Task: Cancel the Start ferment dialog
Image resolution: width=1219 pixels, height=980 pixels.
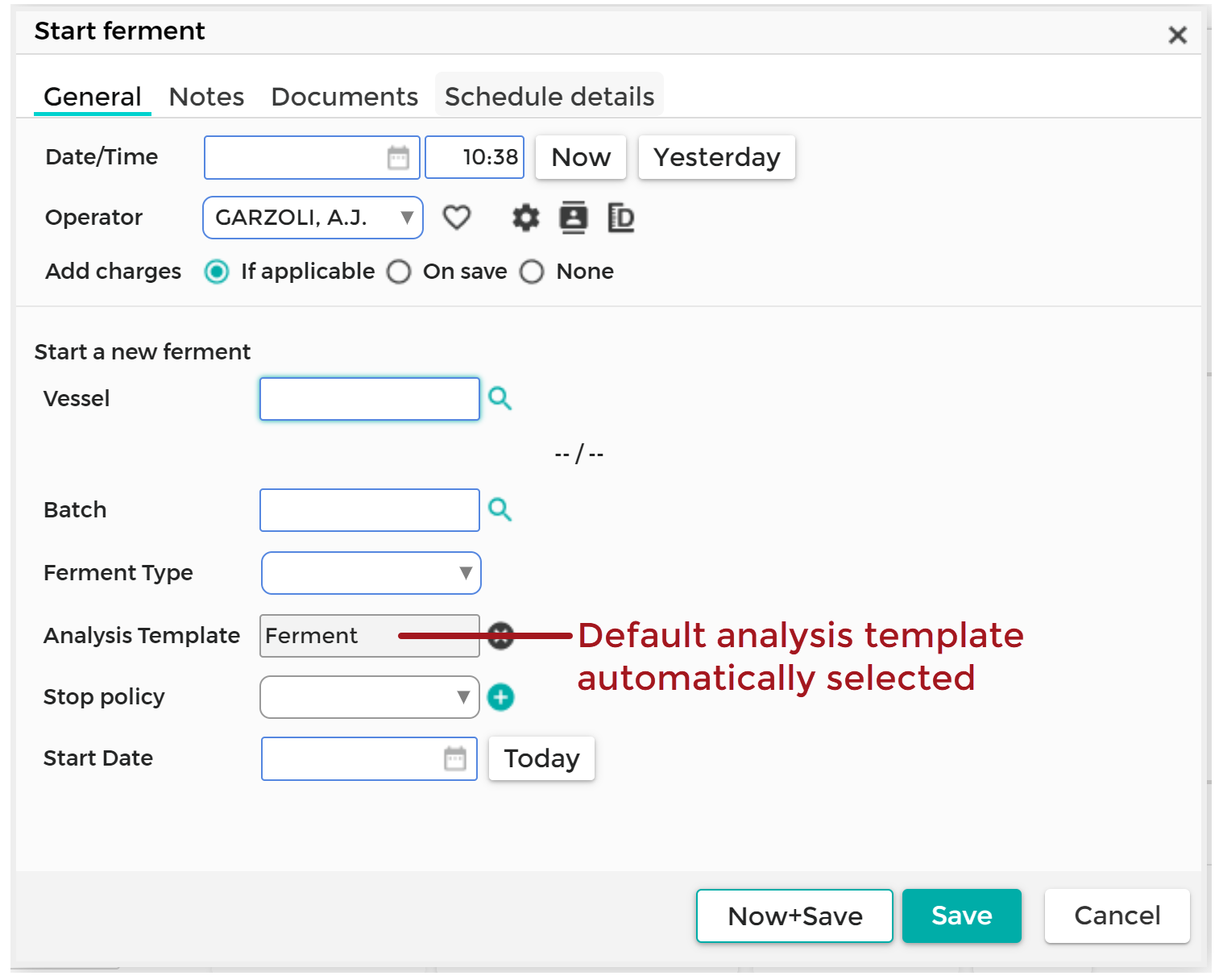Action: coord(1117,916)
